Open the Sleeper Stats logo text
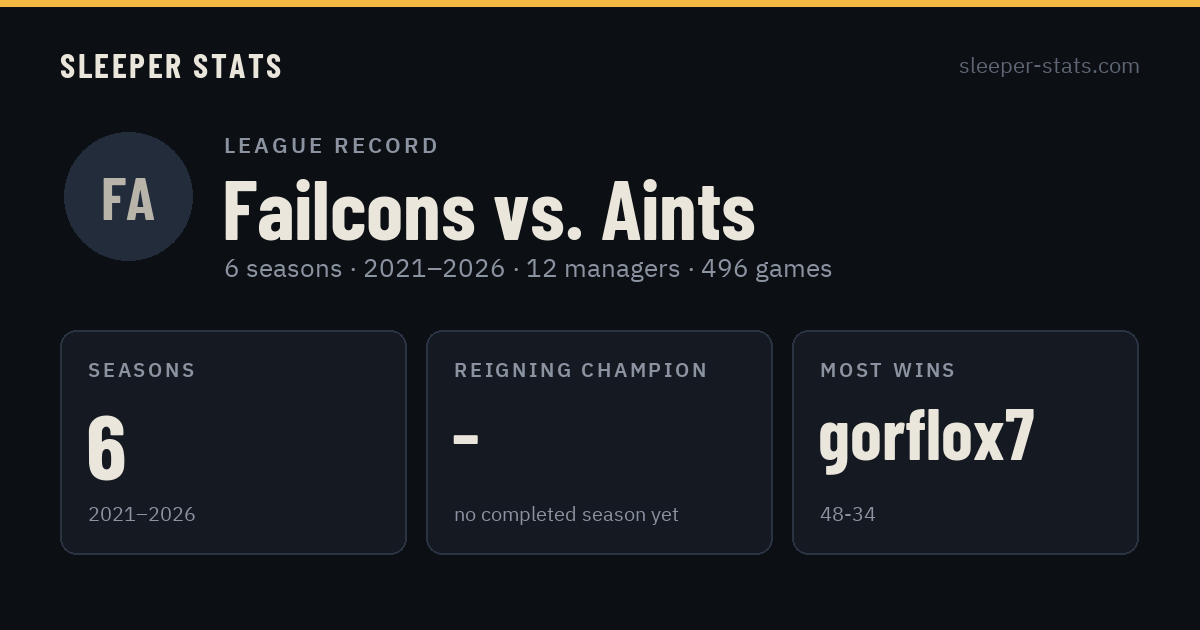This screenshot has width=1200, height=630. click(x=171, y=66)
